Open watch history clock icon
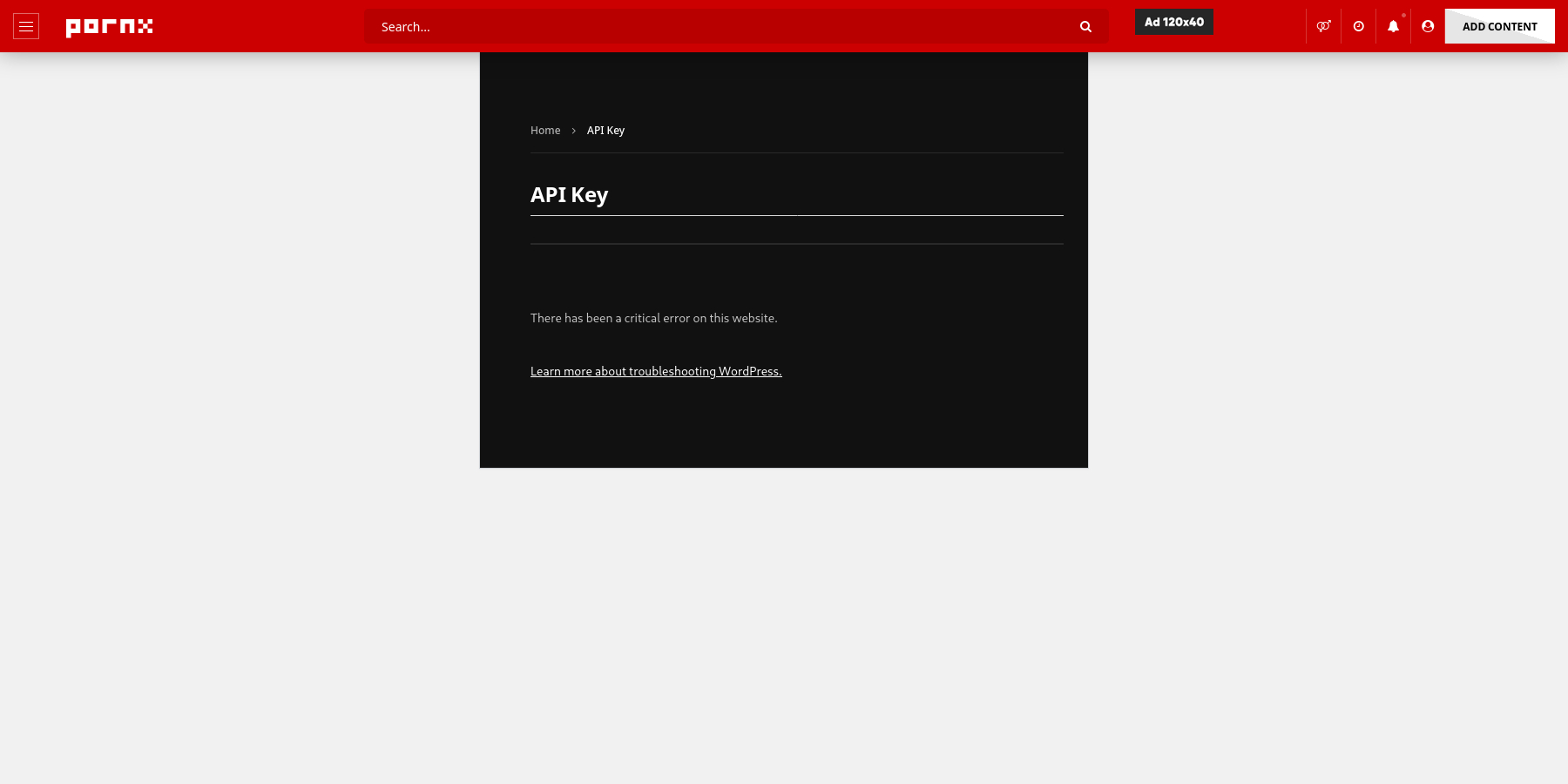Screen dimensions: 1568x784 pos(1358,26)
